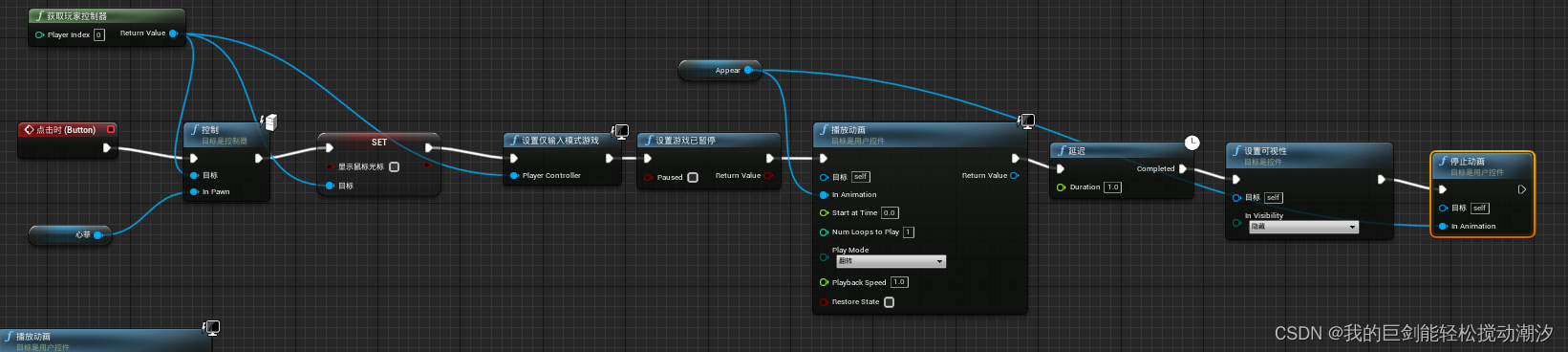
Task: Click the clock icon on the 延迟 node
Action: pos(1192,143)
